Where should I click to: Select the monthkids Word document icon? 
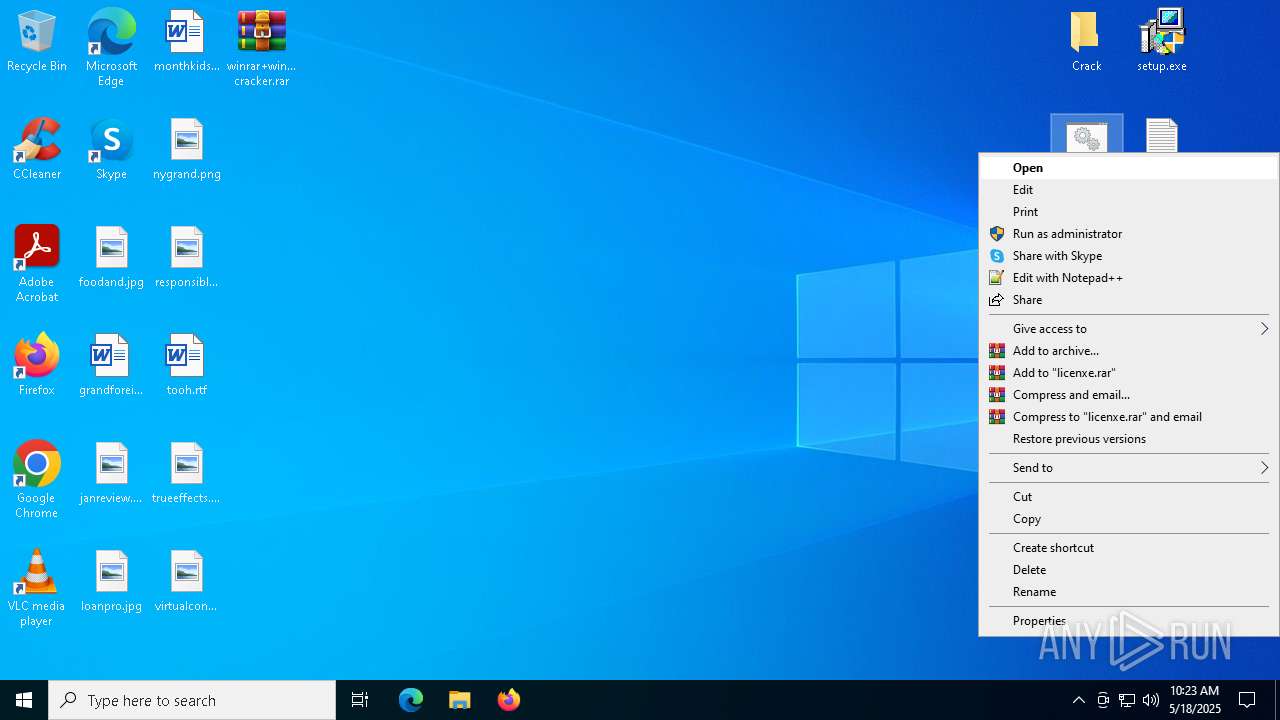click(186, 42)
